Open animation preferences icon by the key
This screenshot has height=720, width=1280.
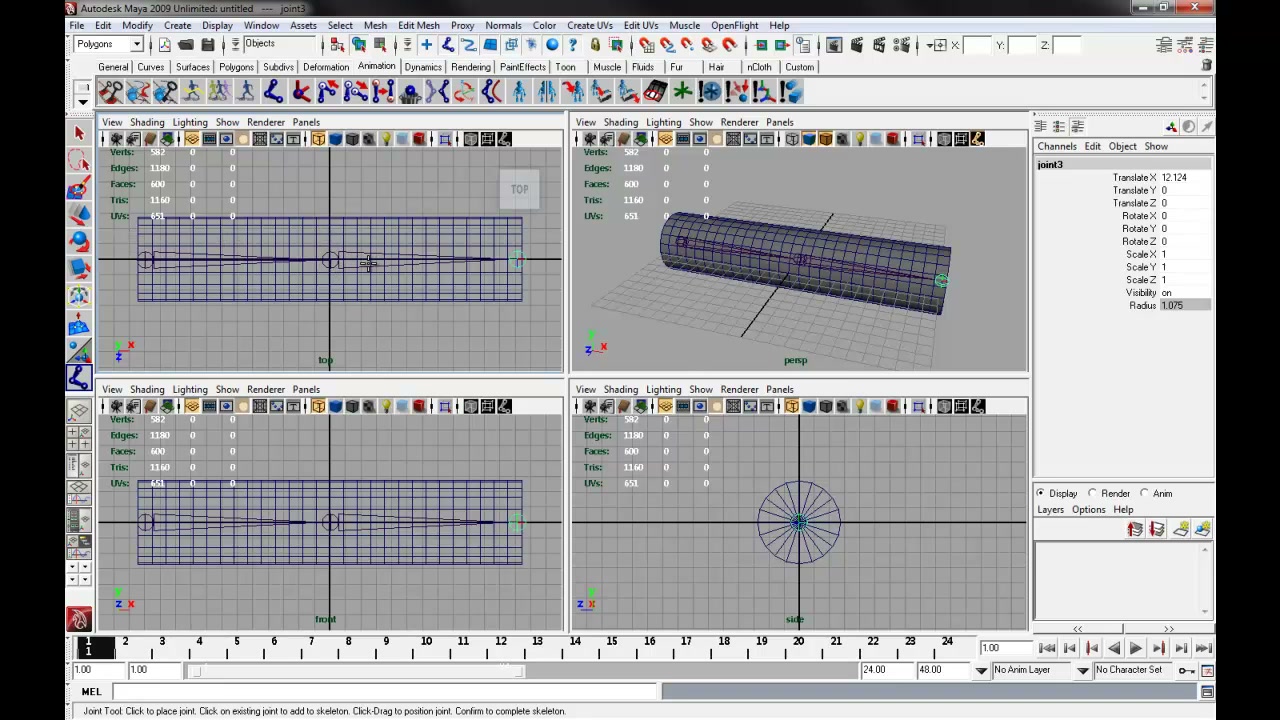1207,670
